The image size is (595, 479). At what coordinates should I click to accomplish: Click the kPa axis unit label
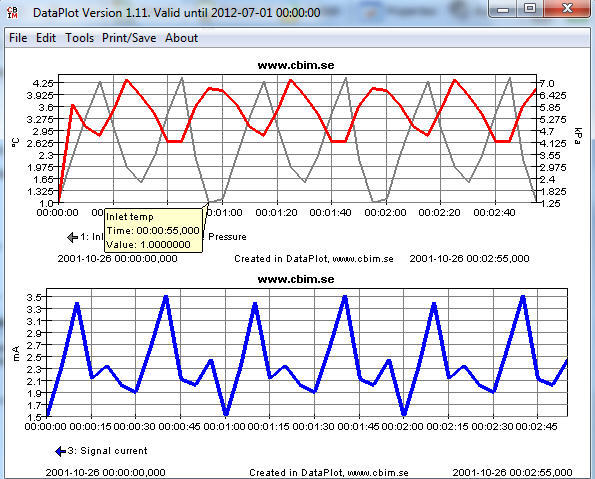tap(577, 136)
